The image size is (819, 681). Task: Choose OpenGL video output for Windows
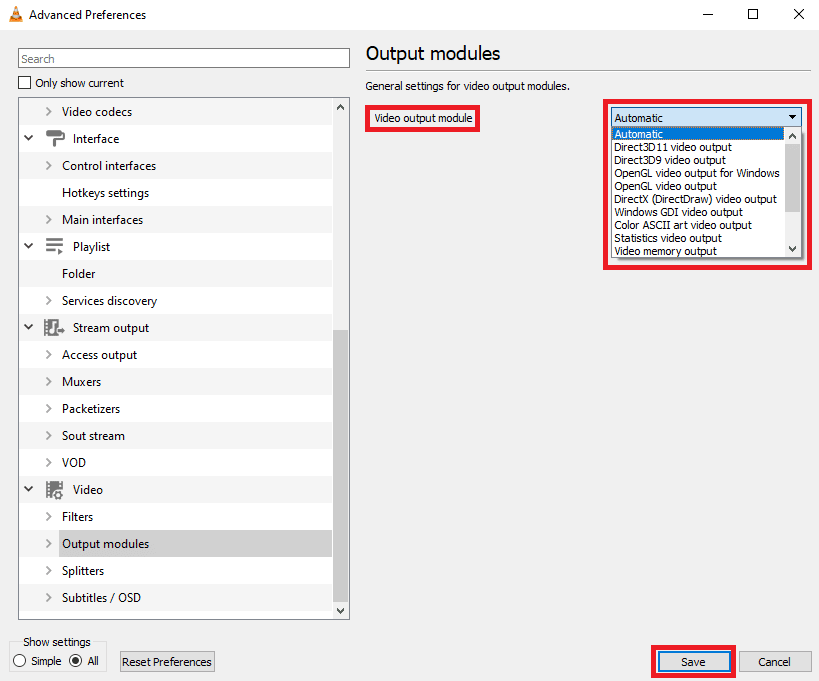(698, 173)
